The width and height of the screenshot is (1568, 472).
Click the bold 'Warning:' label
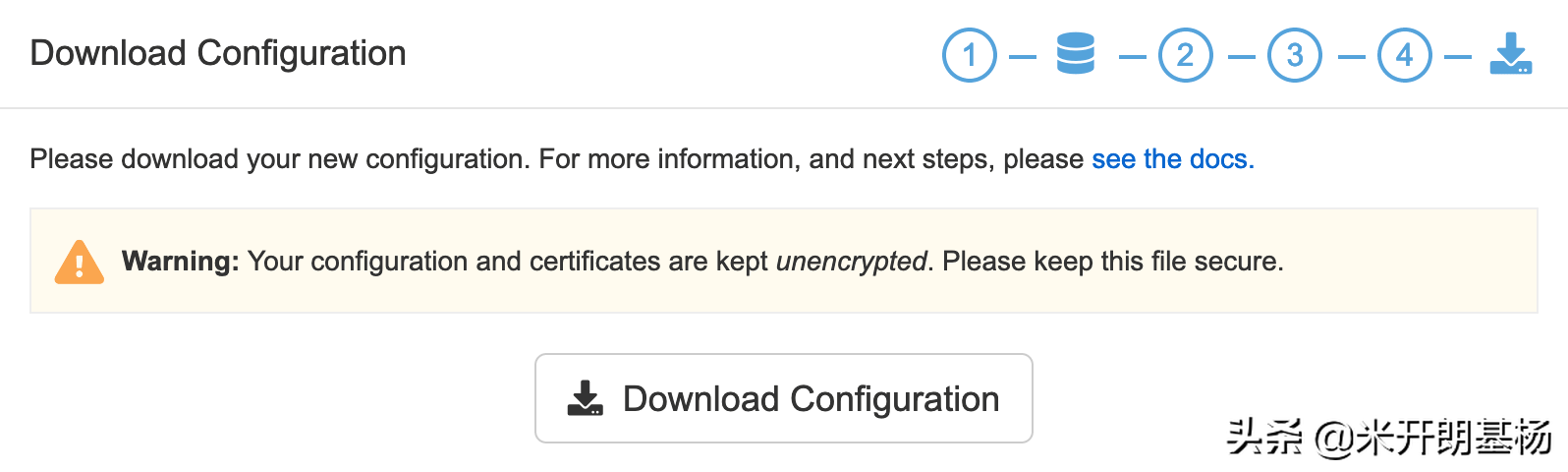point(180,262)
